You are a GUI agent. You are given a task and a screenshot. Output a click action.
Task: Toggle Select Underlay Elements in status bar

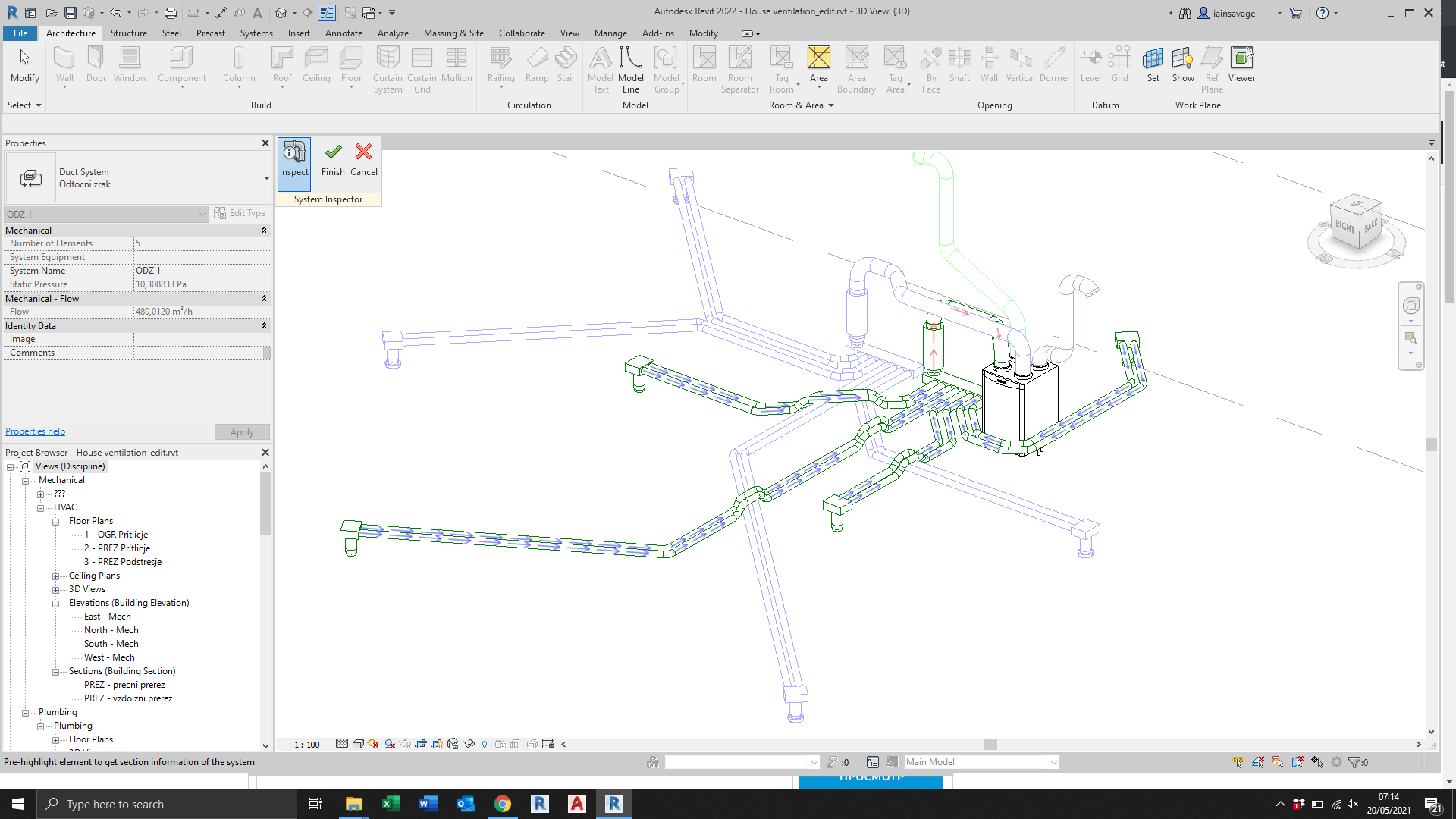[1258, 762]
